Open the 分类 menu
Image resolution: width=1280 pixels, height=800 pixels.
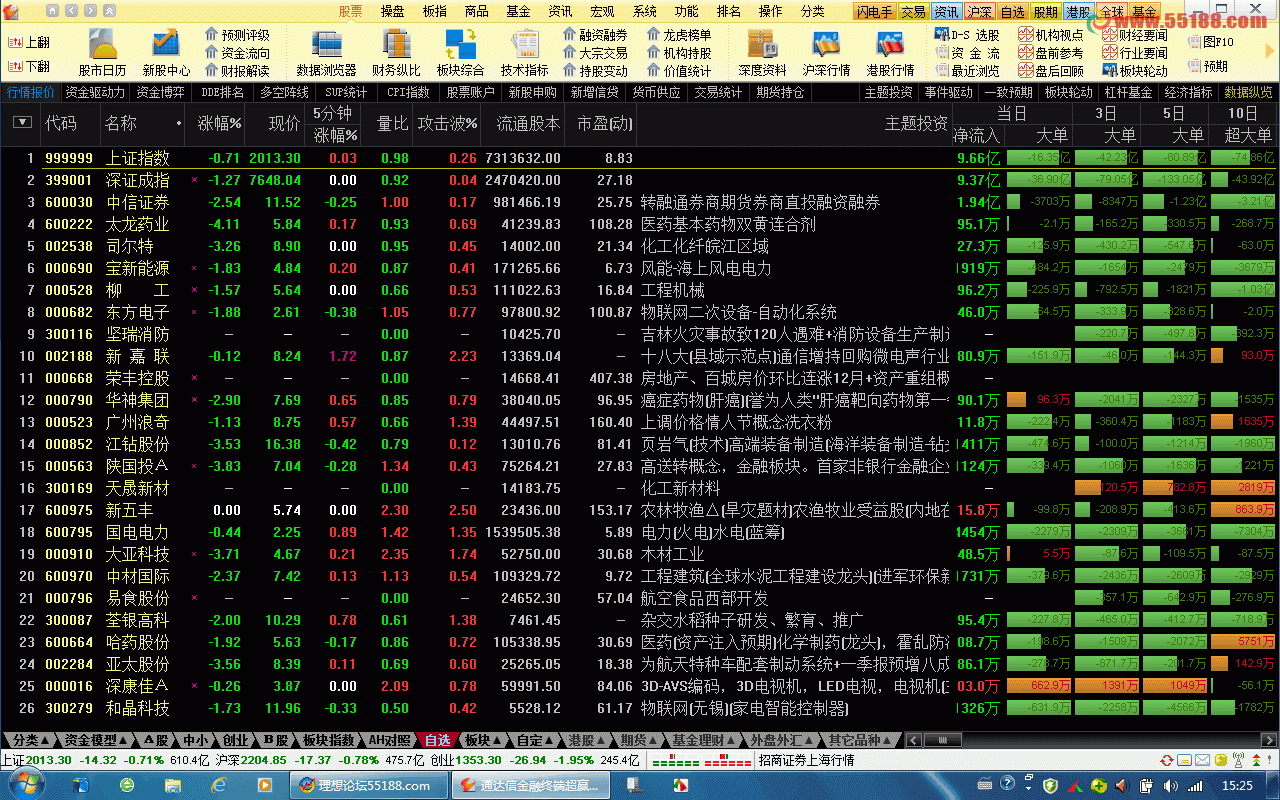(813, 11)
